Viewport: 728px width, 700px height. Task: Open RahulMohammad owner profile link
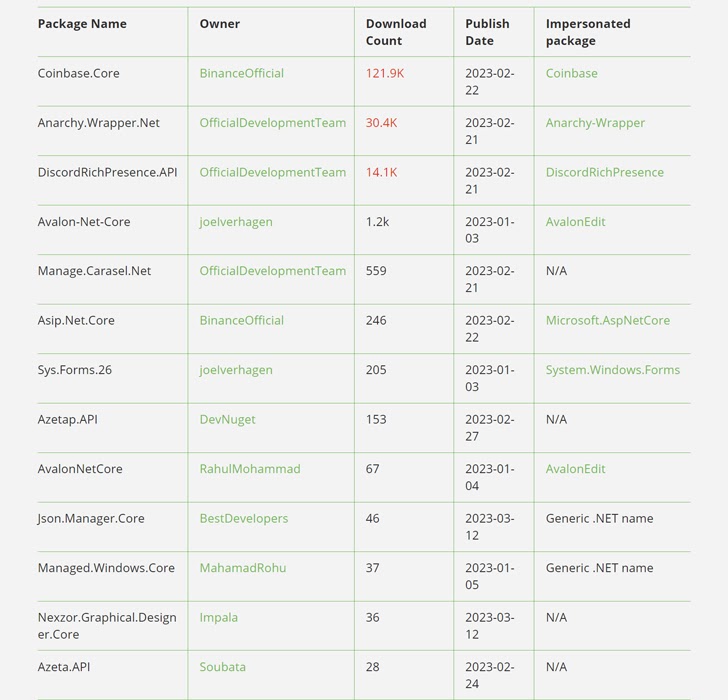(x=249, y=469)
